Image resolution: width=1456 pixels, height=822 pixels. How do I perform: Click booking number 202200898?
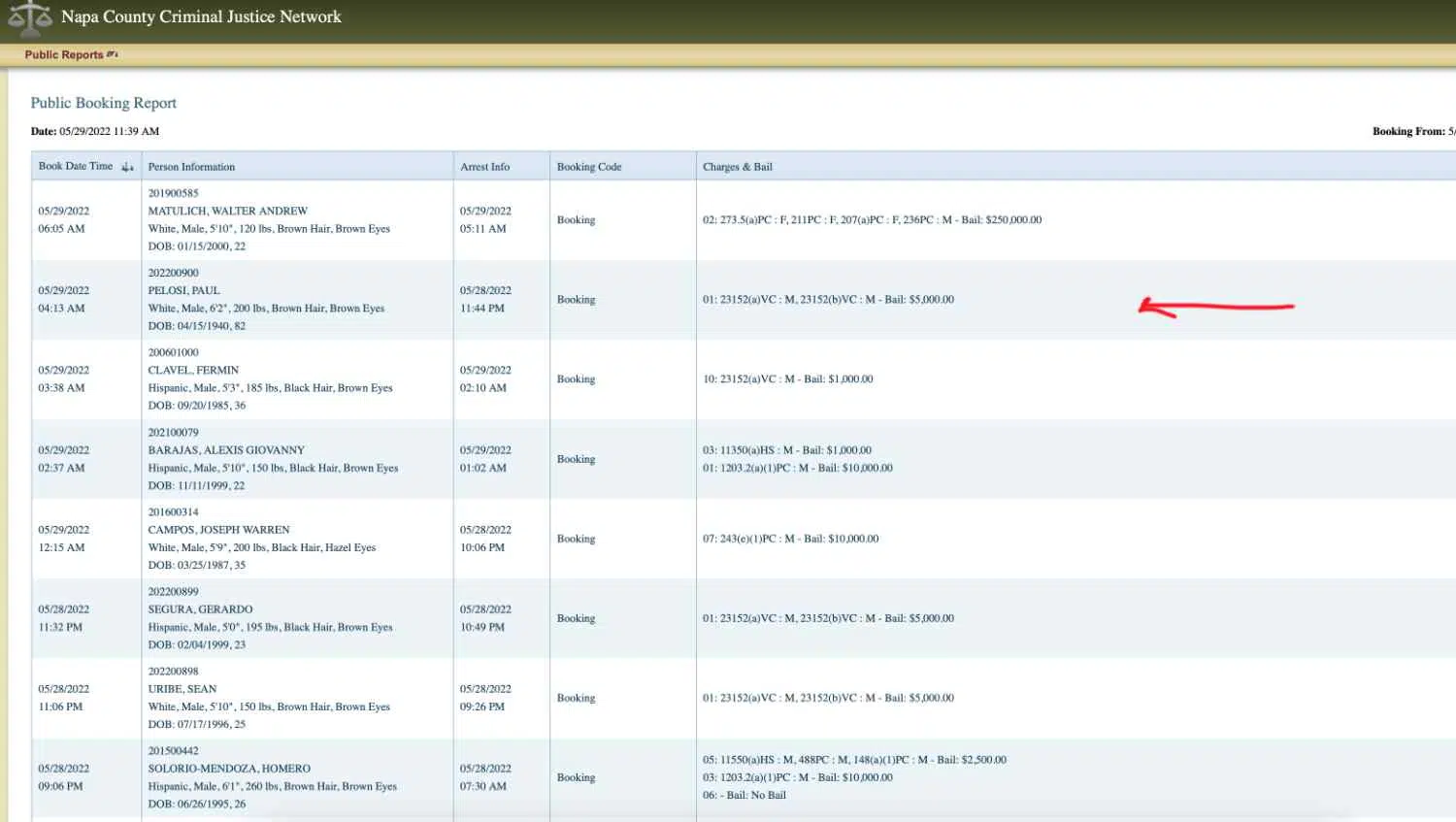[173, 672]
